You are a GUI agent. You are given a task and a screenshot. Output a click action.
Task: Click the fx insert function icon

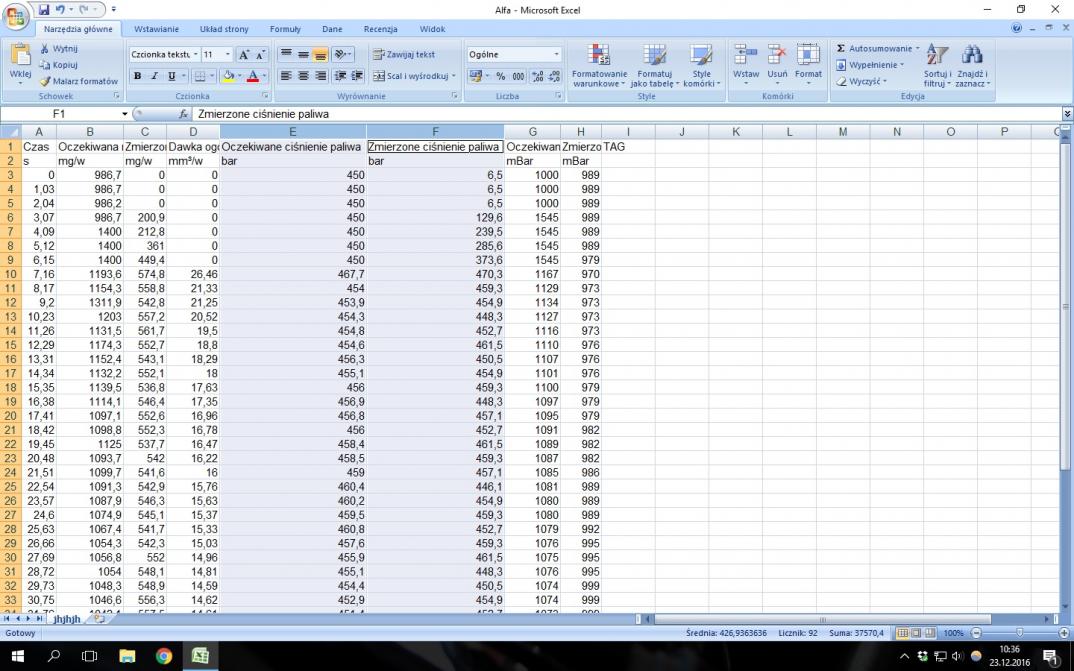(184, 114)
